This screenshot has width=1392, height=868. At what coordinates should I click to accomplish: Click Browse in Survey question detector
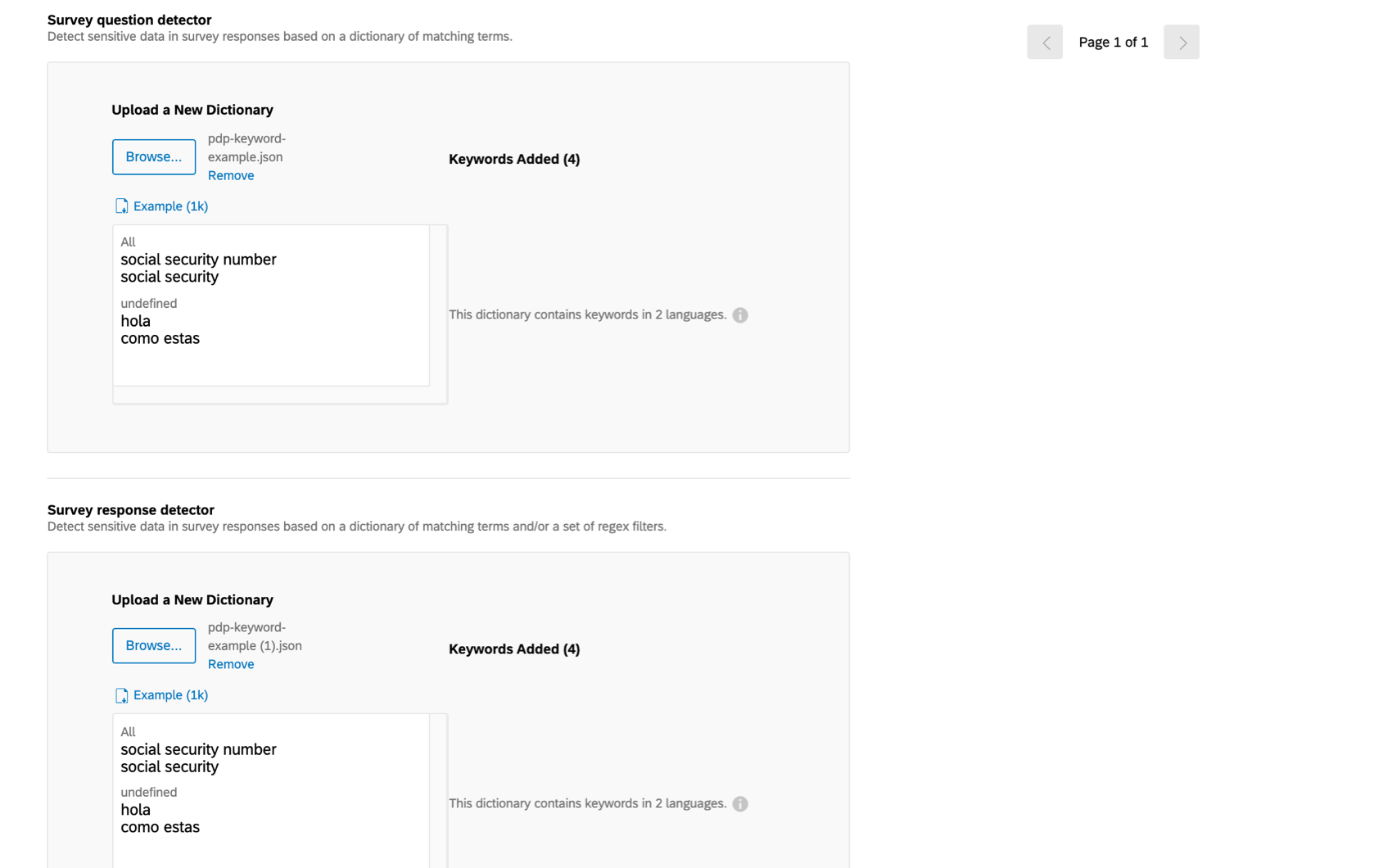(154, 156)
